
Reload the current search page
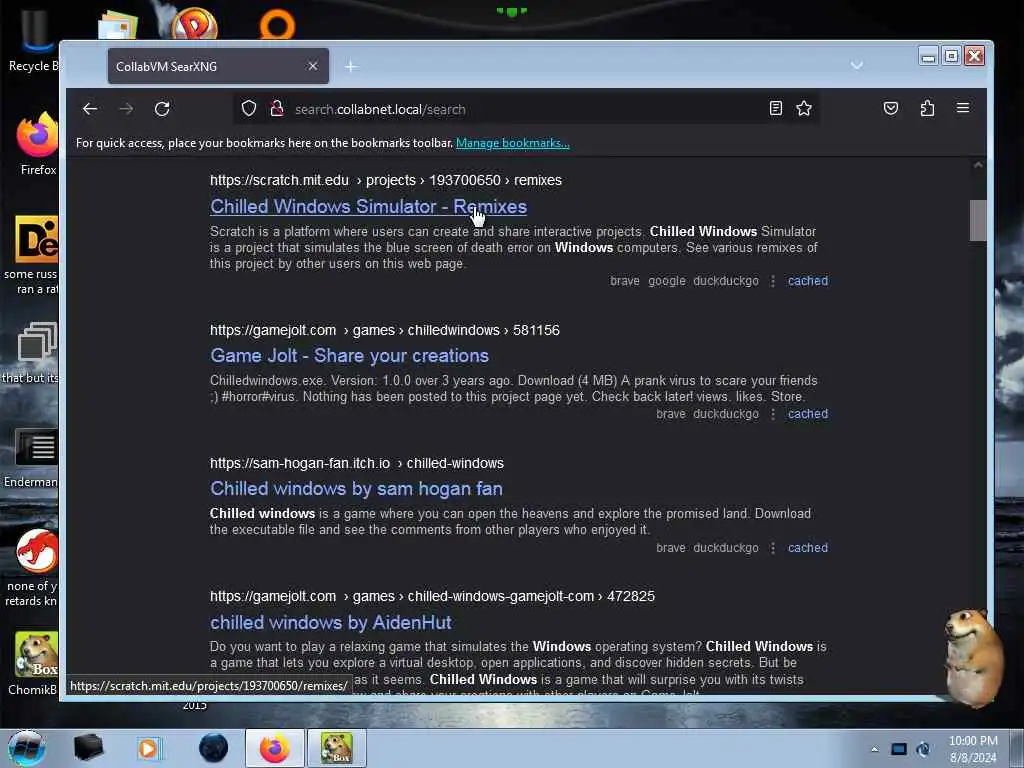pos(162,109)
